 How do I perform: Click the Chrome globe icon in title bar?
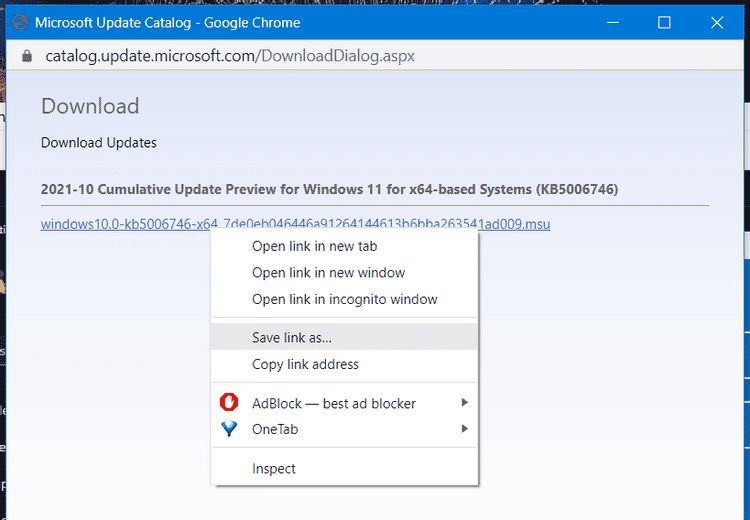tap(20, 22)
